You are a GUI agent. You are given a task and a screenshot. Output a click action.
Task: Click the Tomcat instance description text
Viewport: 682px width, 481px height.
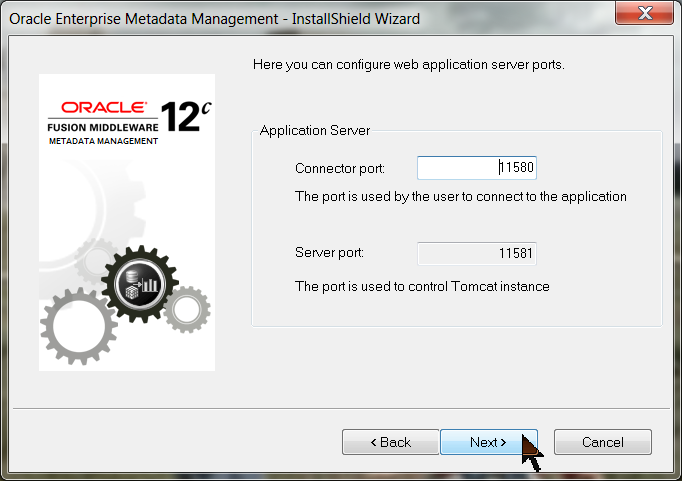click(x=422, y=287)
